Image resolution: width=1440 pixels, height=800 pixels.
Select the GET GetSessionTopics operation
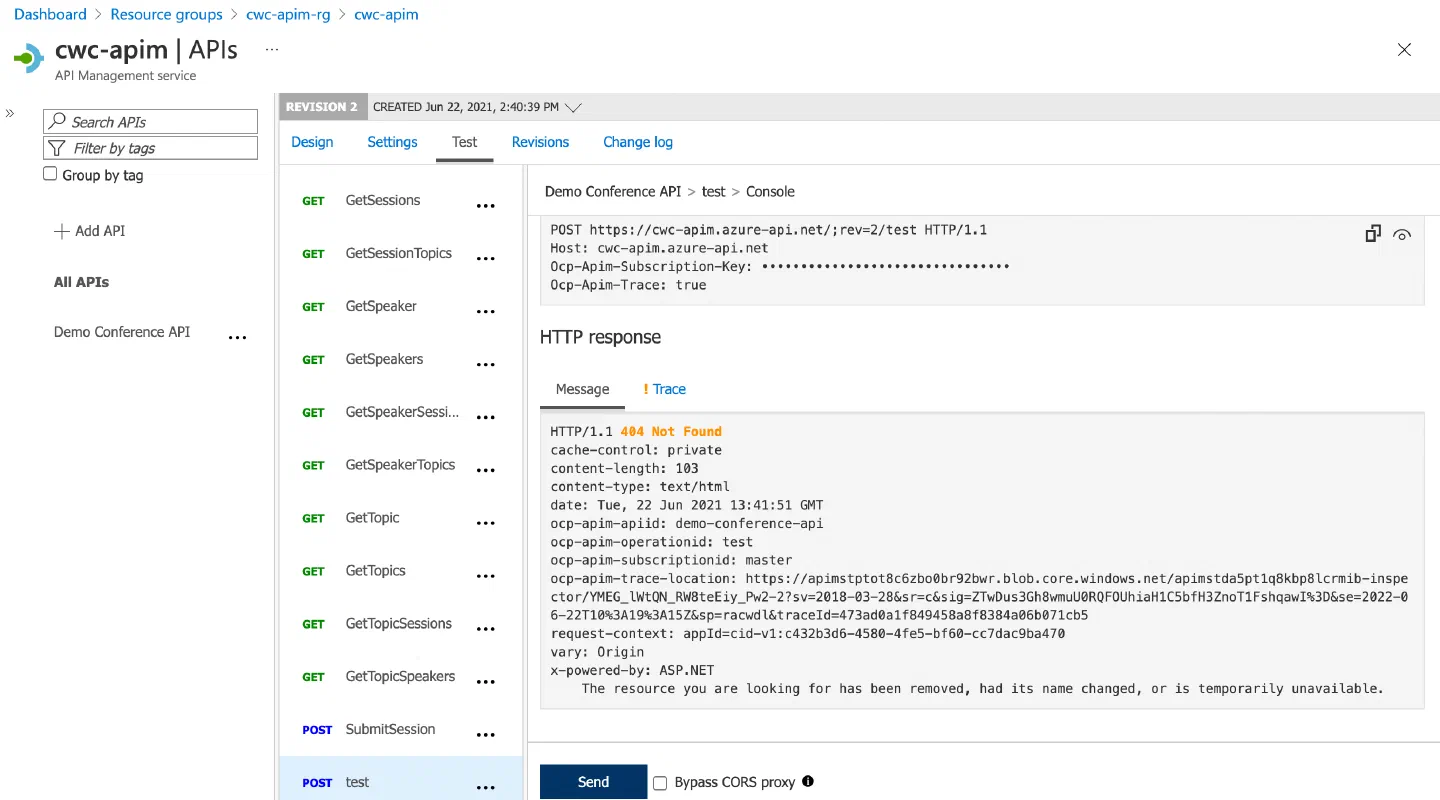coord(401,253)
